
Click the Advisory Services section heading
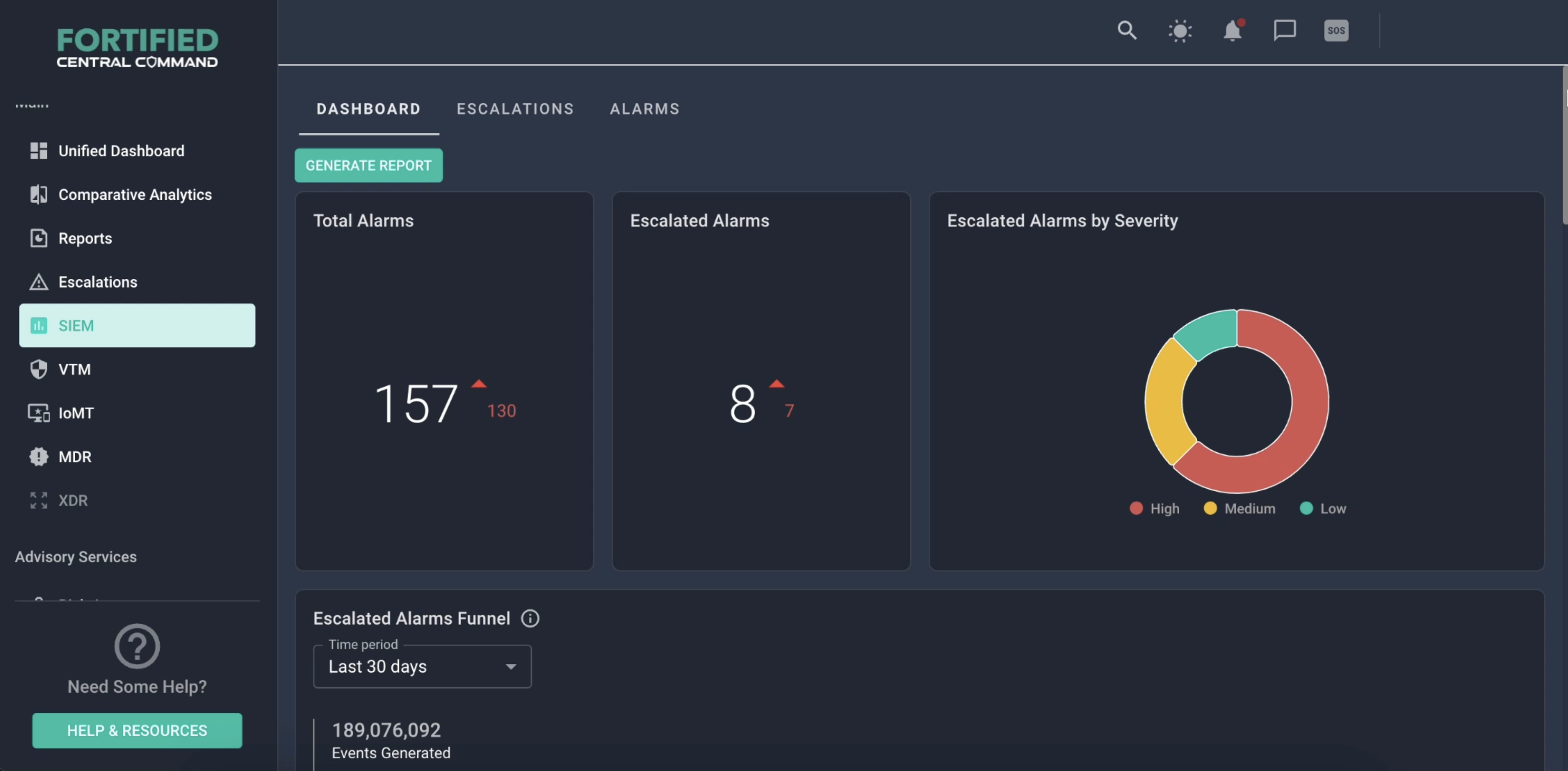76,557
